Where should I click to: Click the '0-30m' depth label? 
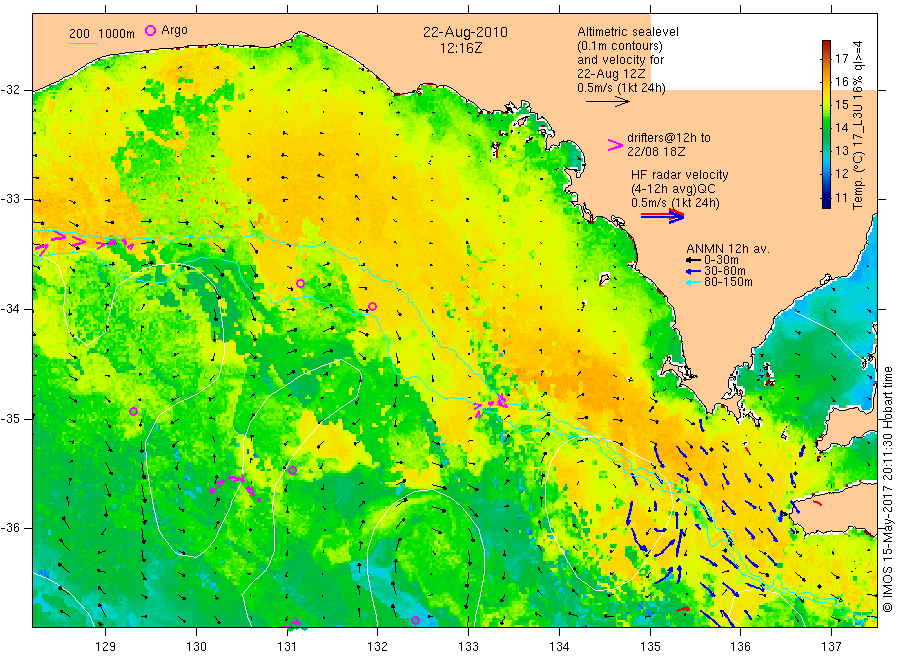point(721,260)
